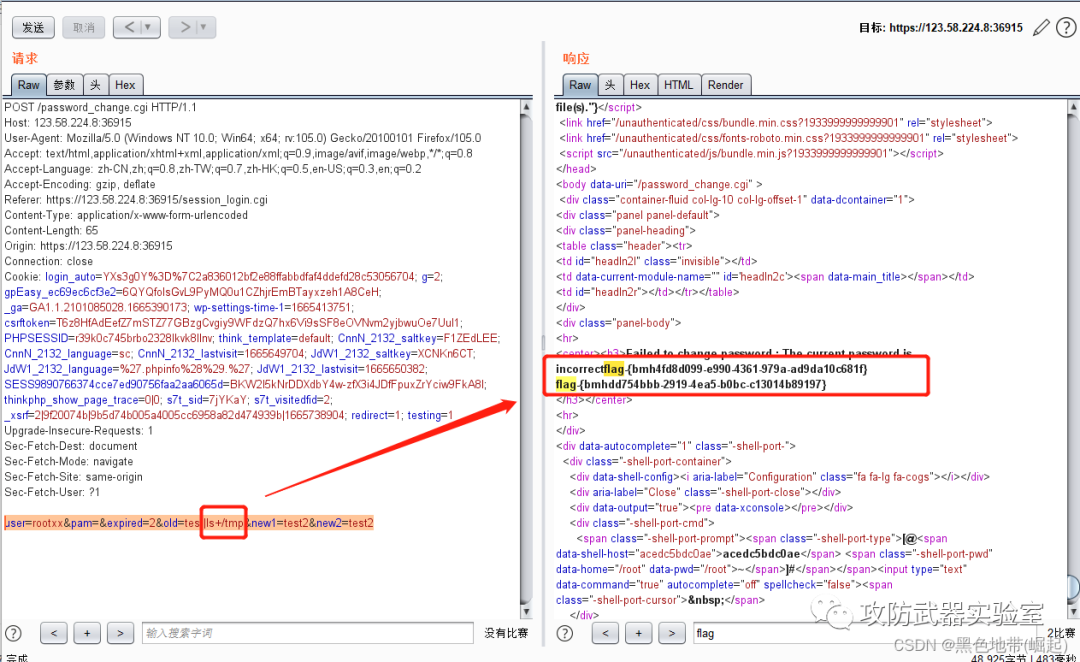Open the response Hex tab
Screen dimensions: 1080x662
(640, 85)
